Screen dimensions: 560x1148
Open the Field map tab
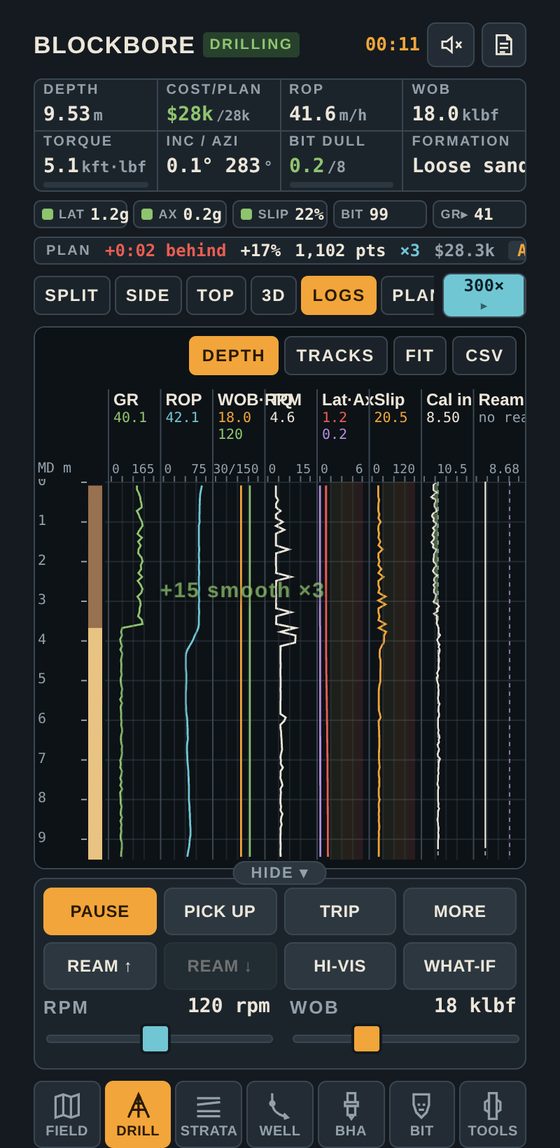(67, 1114)
